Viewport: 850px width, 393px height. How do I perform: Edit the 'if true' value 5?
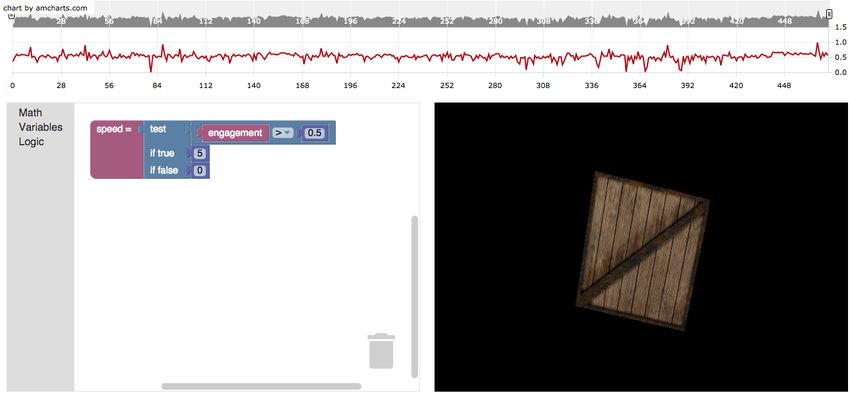point(199,153)
